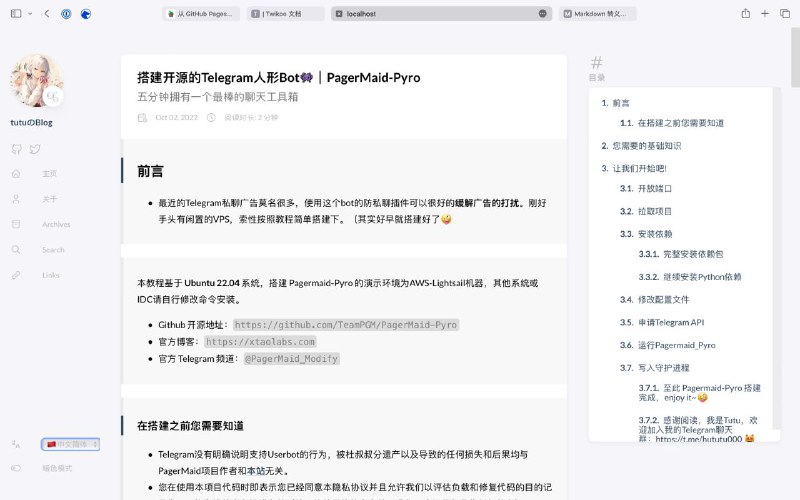This screenshot has height=500, width=800.
Task: Click the blog avatar image
Action: 37,80
